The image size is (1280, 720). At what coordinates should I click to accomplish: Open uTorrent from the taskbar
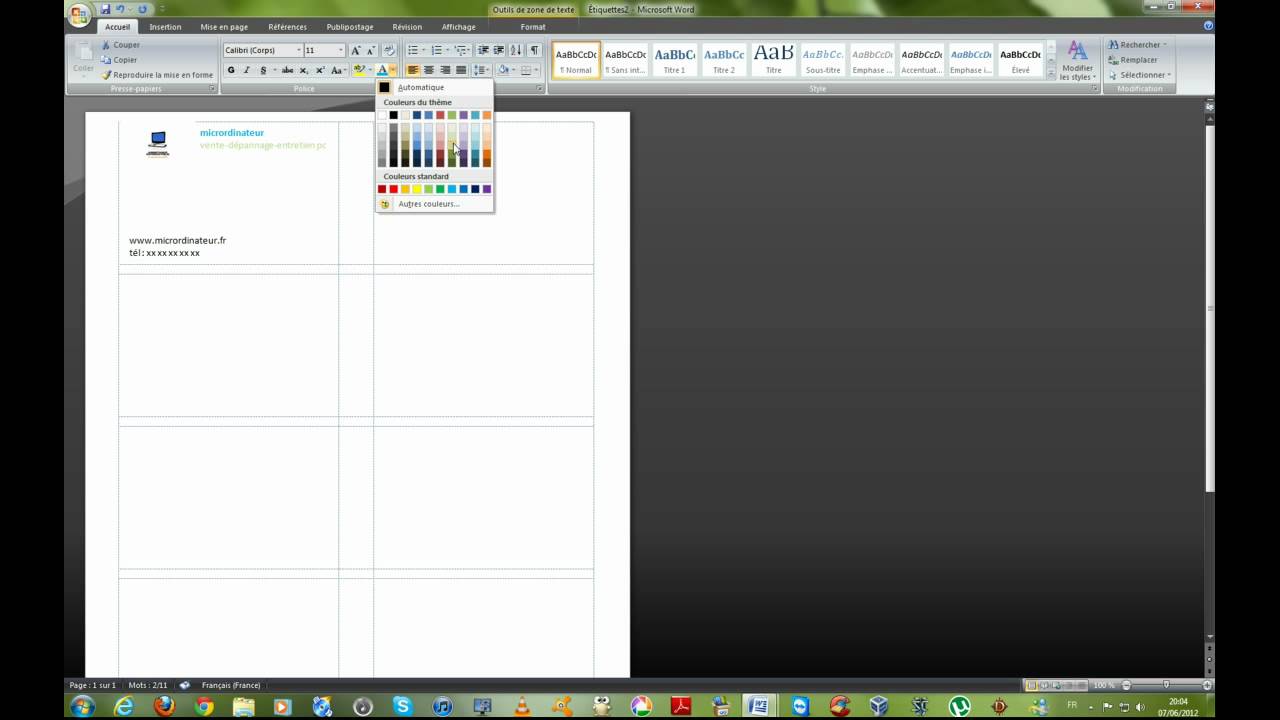959,706
